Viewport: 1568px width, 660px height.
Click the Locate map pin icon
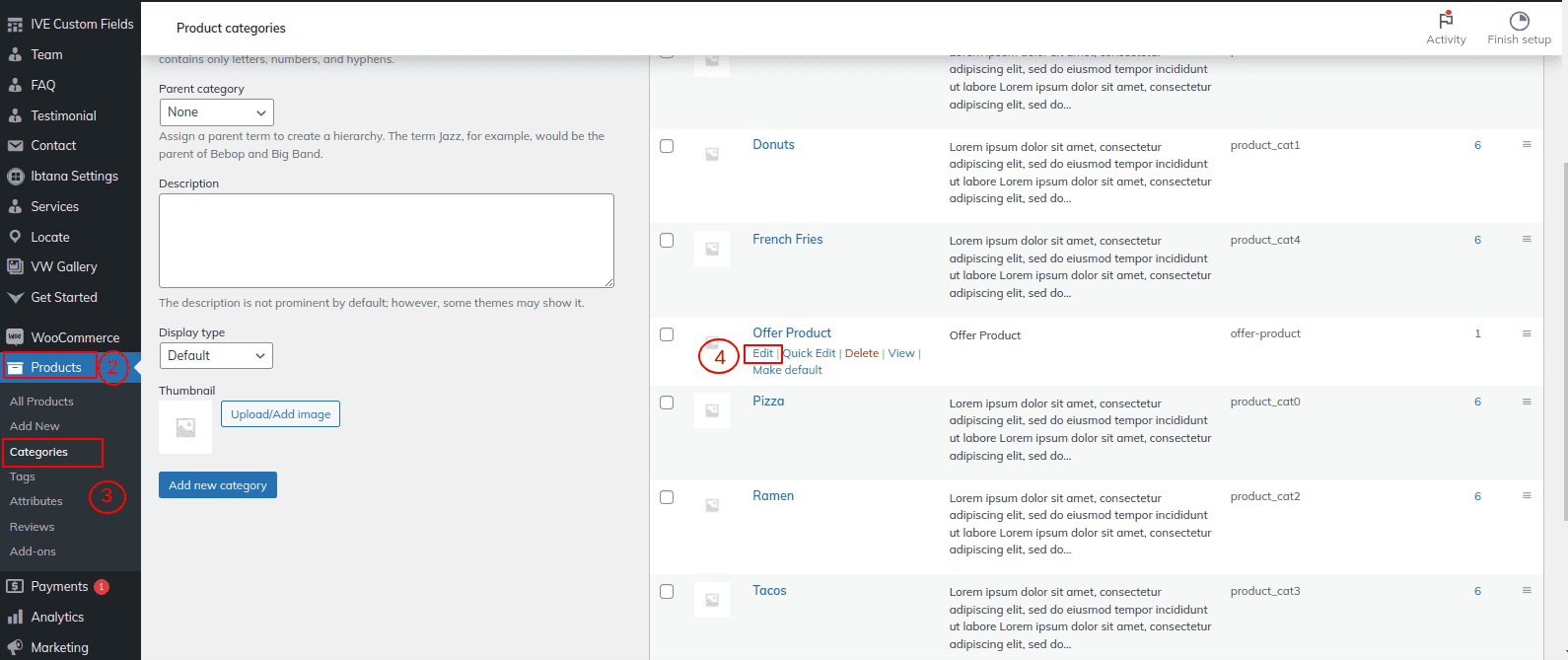15,237
